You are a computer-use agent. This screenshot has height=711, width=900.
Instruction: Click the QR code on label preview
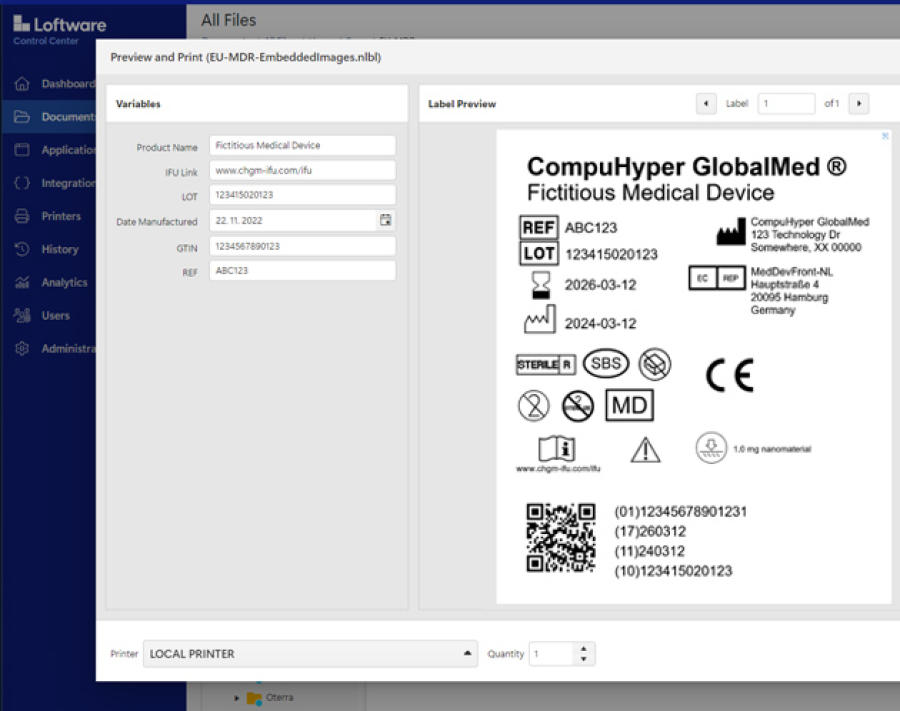[561, 538]
